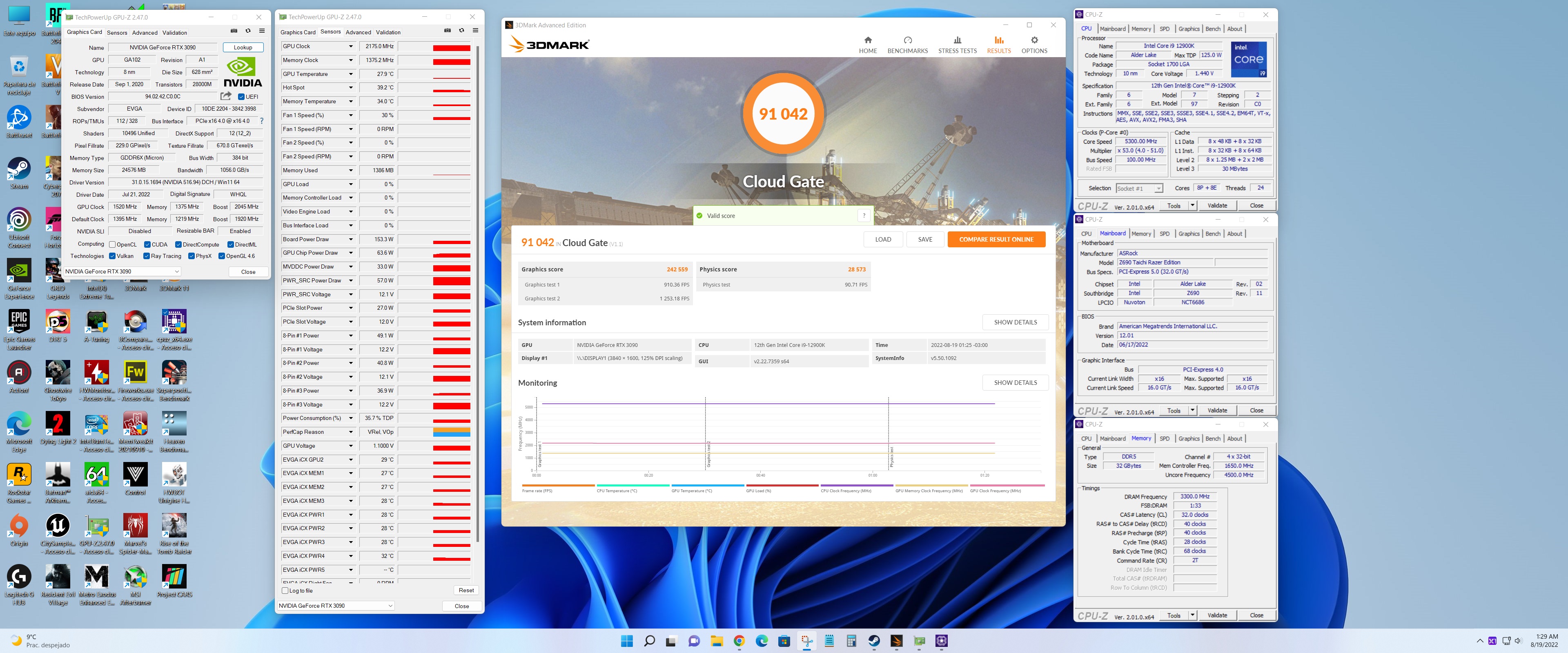Screen dimensions: 1568x653
Task: Switch to Sensors tab in GPU-Z Graphics Card window
Action: [117, 33]
